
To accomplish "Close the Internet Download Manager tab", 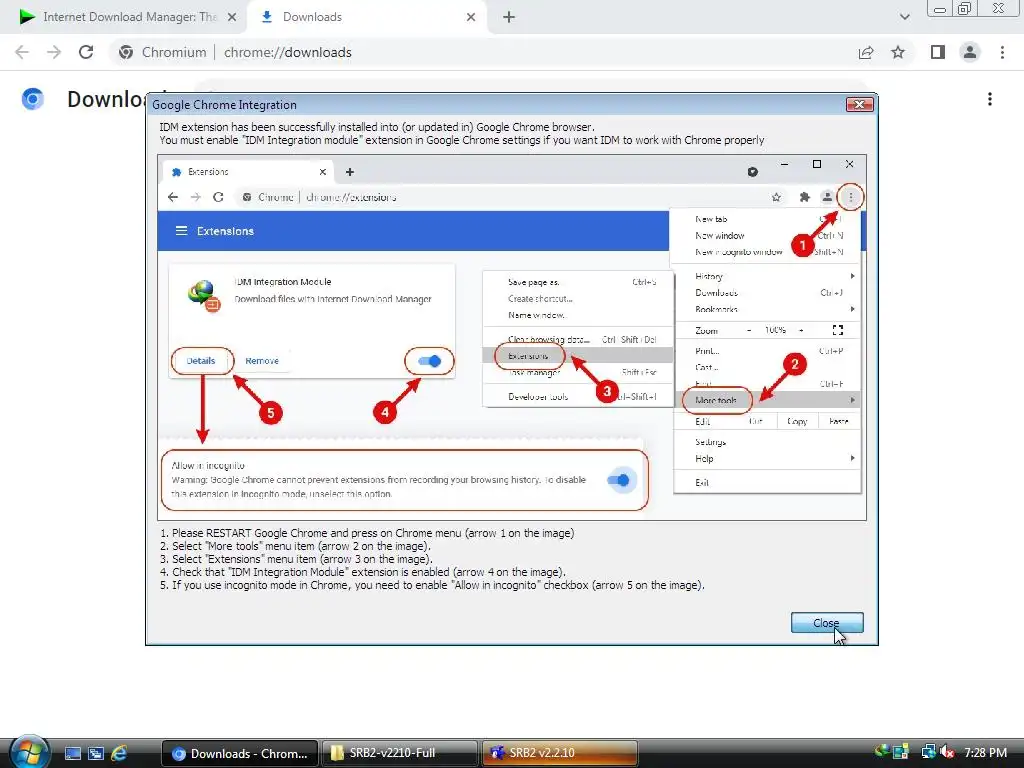I will (232, 17).
